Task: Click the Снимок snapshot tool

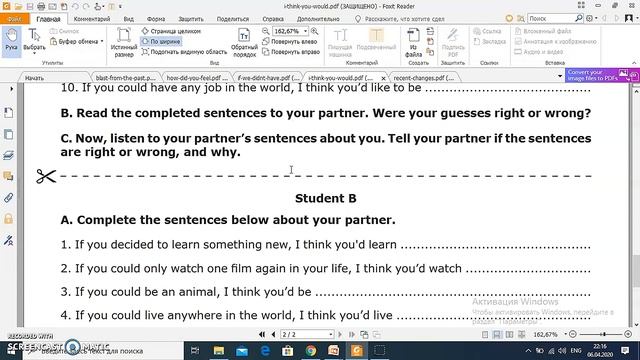Action: click(x=64, y=31)
